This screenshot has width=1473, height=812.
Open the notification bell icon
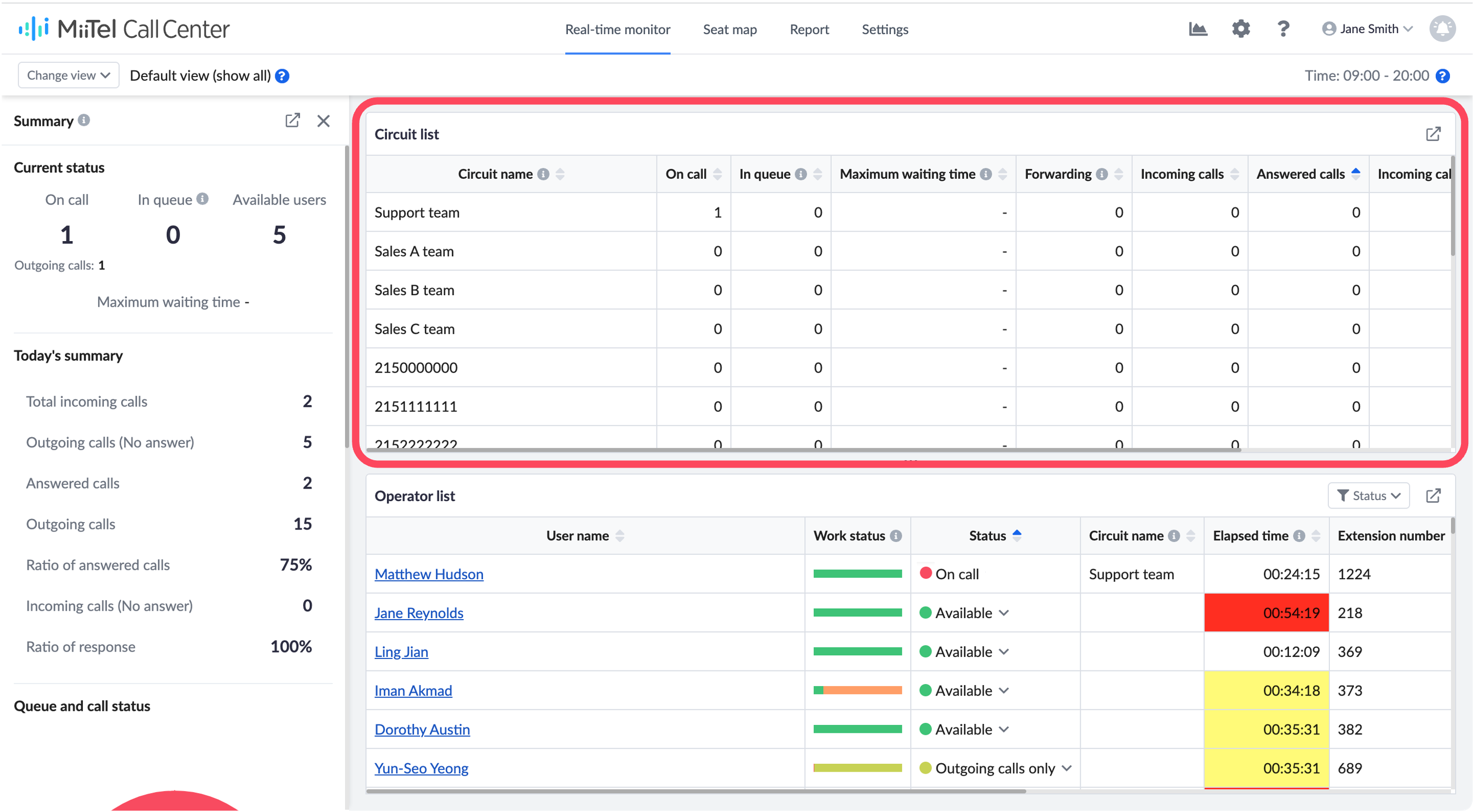[1442, 29]
